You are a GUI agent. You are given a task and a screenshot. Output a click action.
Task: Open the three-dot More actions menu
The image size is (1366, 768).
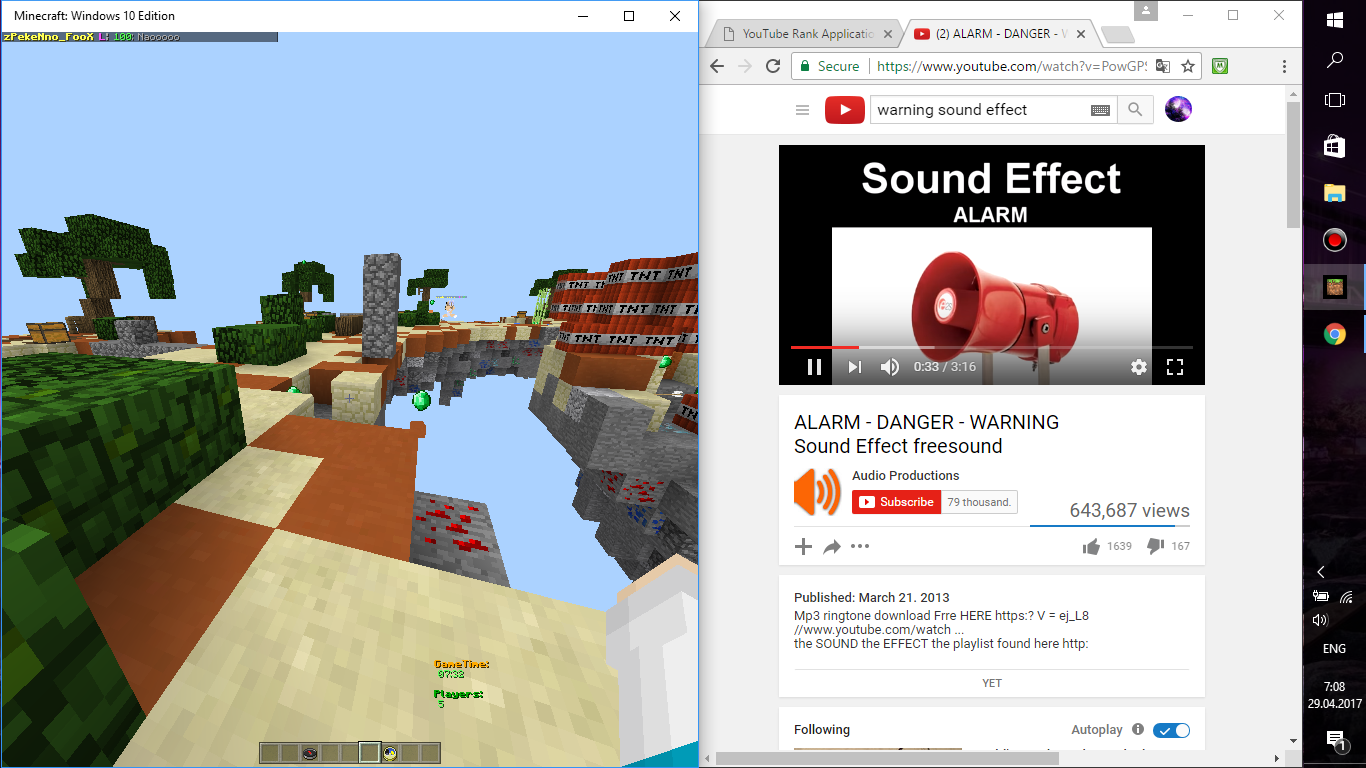point(860,546)
